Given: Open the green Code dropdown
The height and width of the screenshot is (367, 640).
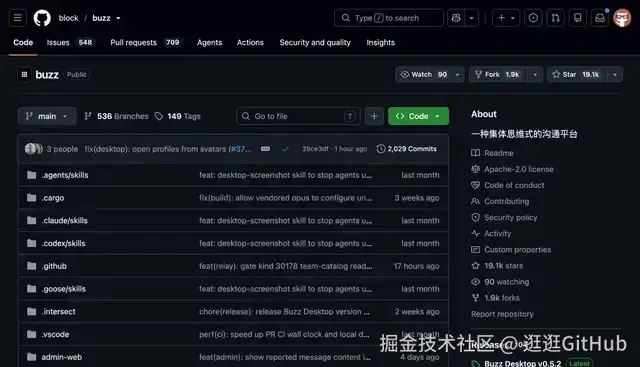Looking at the screenshot, I should click(418, 116).
